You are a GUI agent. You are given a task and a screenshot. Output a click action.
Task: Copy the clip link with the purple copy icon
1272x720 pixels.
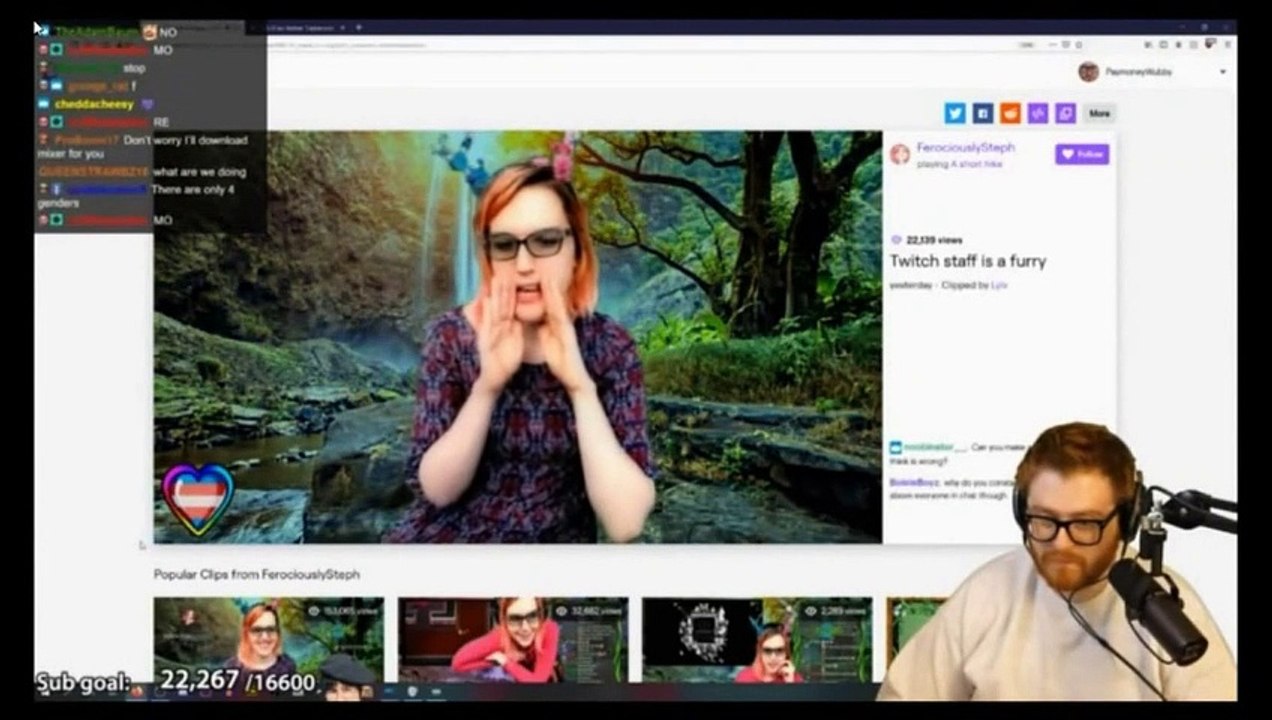1066,113
